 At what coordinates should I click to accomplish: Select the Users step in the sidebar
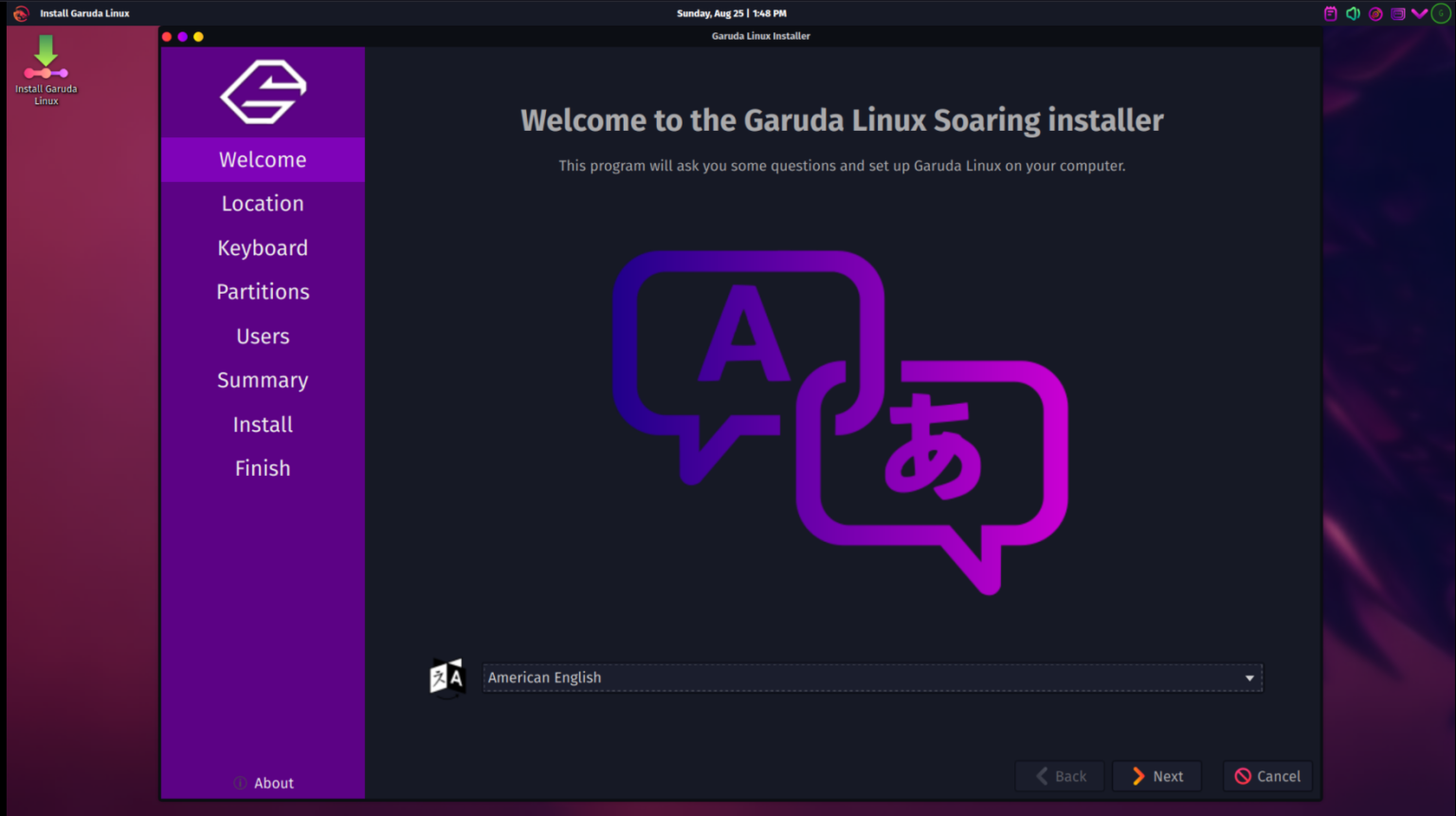[263, 335]
